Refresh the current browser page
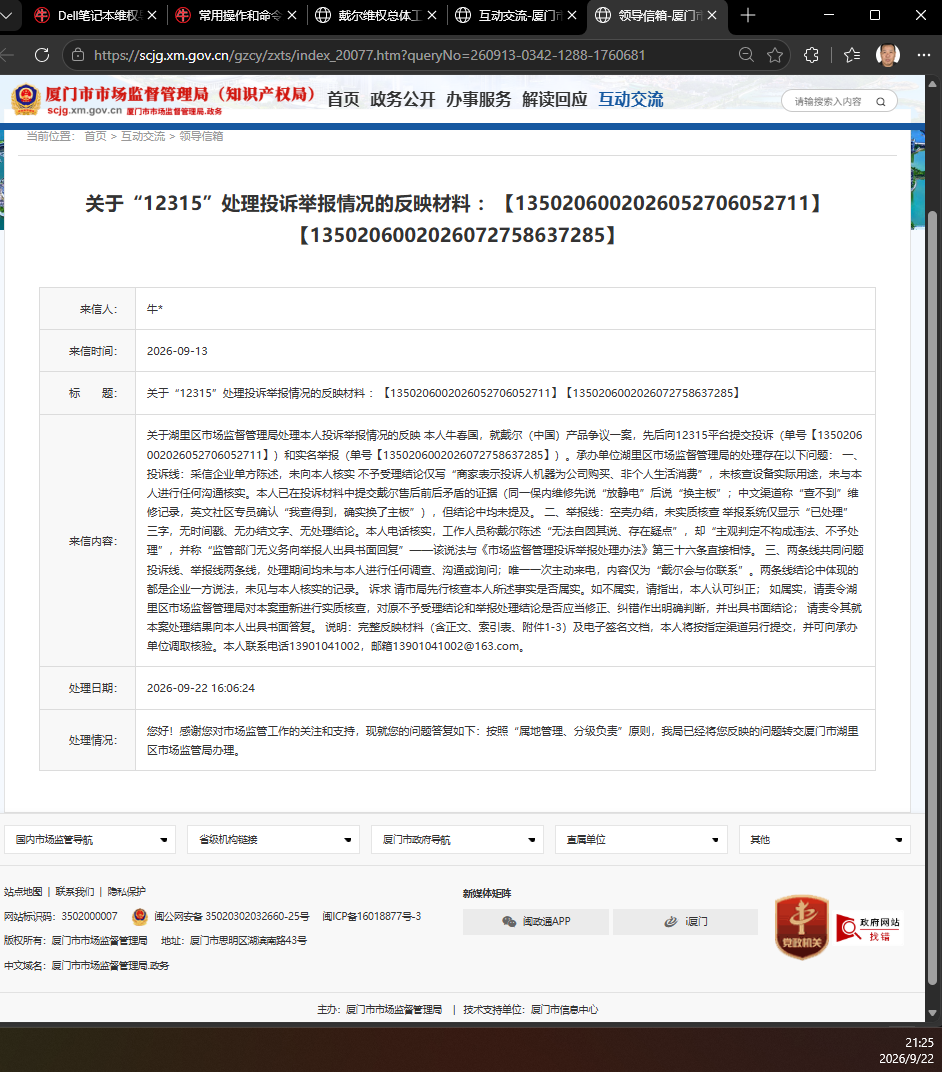Viewport: 942px width, 1072px height. click(42, 55)
